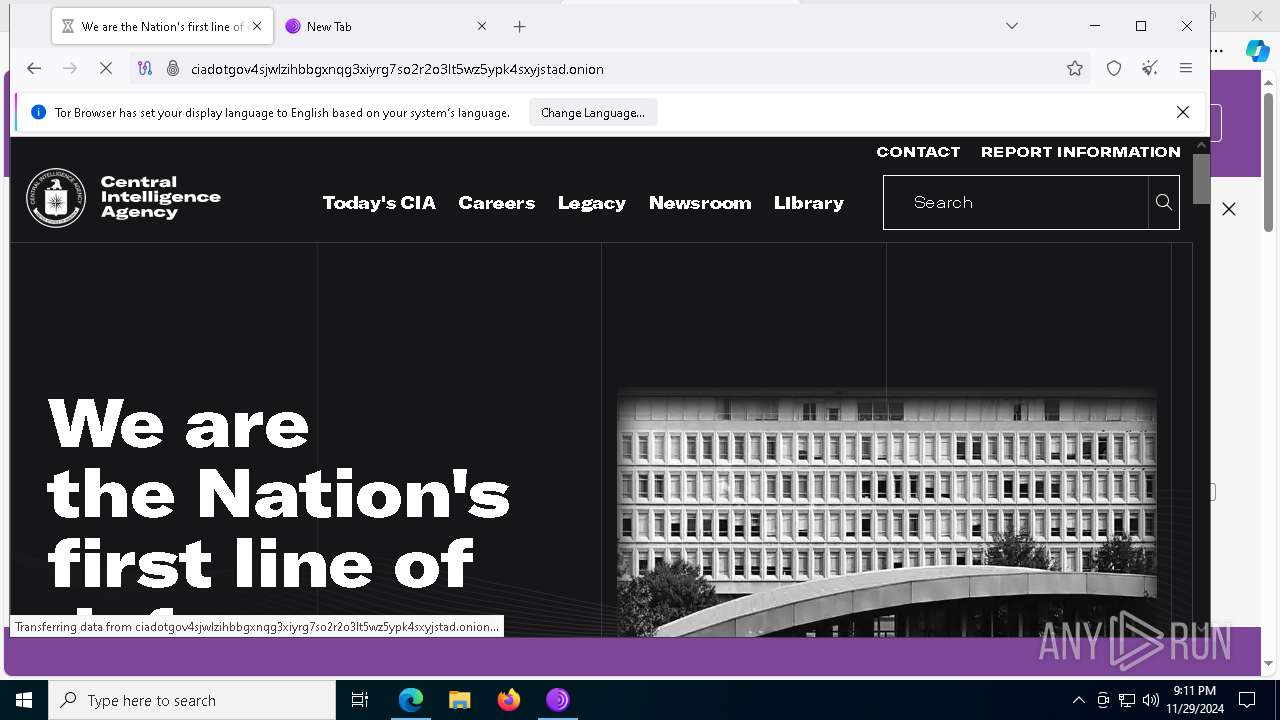The width and height of the screenshot is (1280, 720).
Task: Click the onion site identity icon
Action: [x=172, y=68]
